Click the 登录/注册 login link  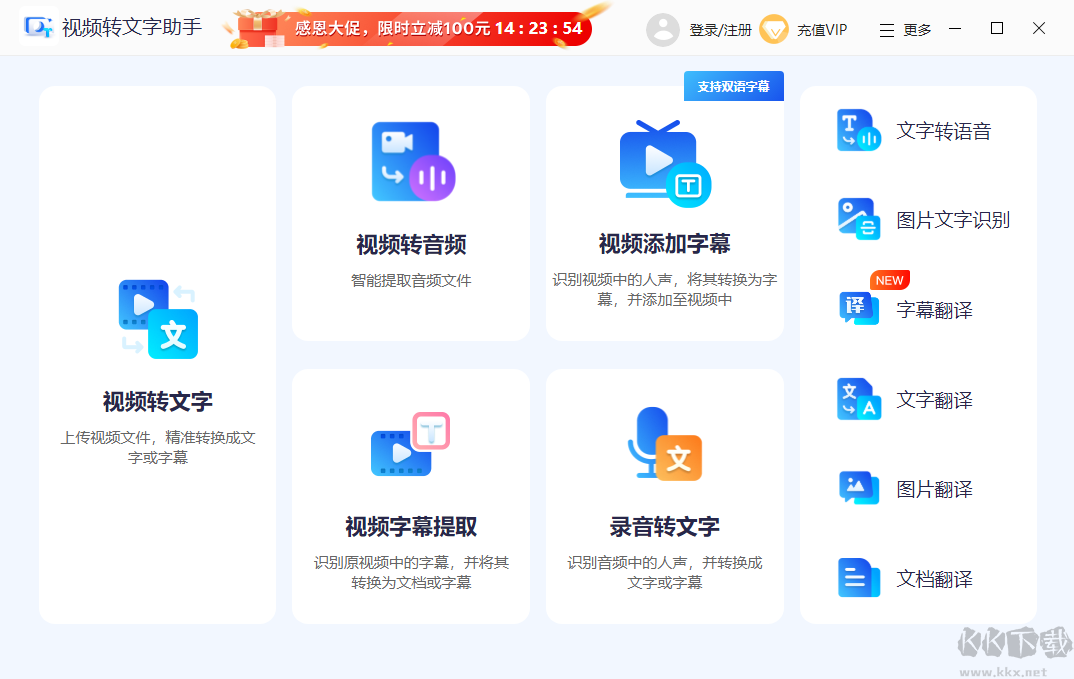click(x=722, y=29)
